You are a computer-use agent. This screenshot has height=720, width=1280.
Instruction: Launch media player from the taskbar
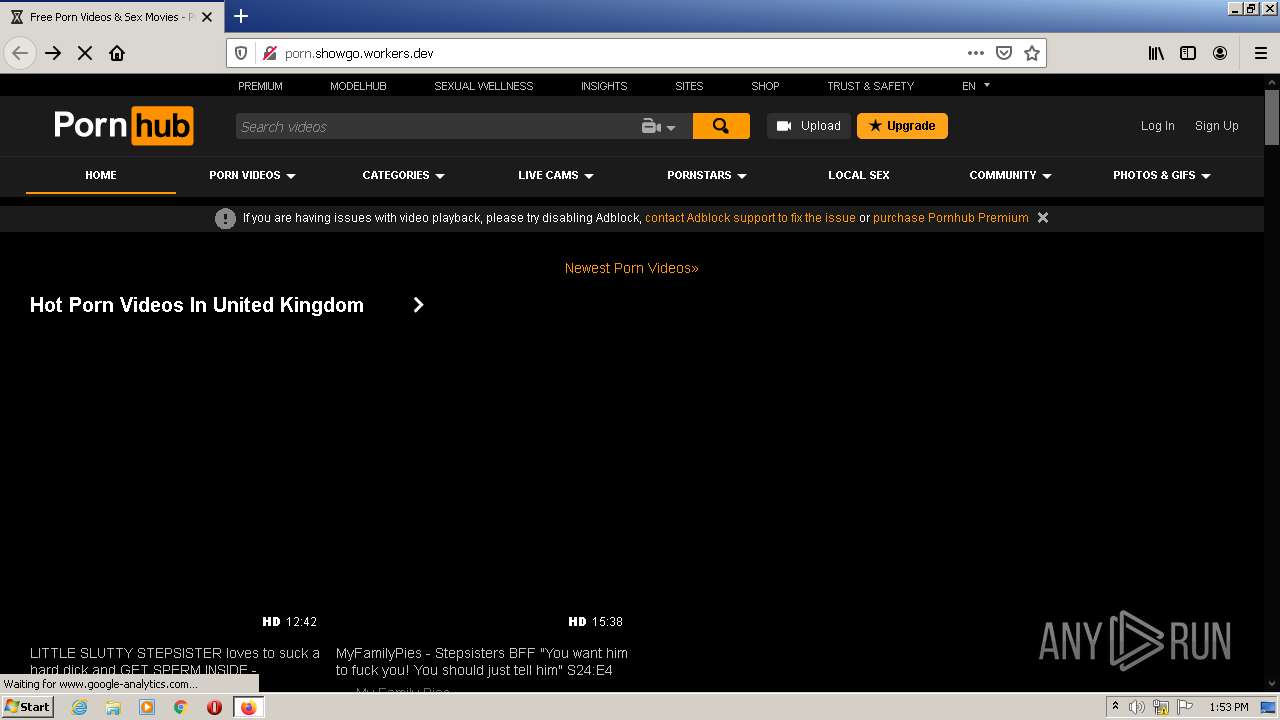(147, 707)
